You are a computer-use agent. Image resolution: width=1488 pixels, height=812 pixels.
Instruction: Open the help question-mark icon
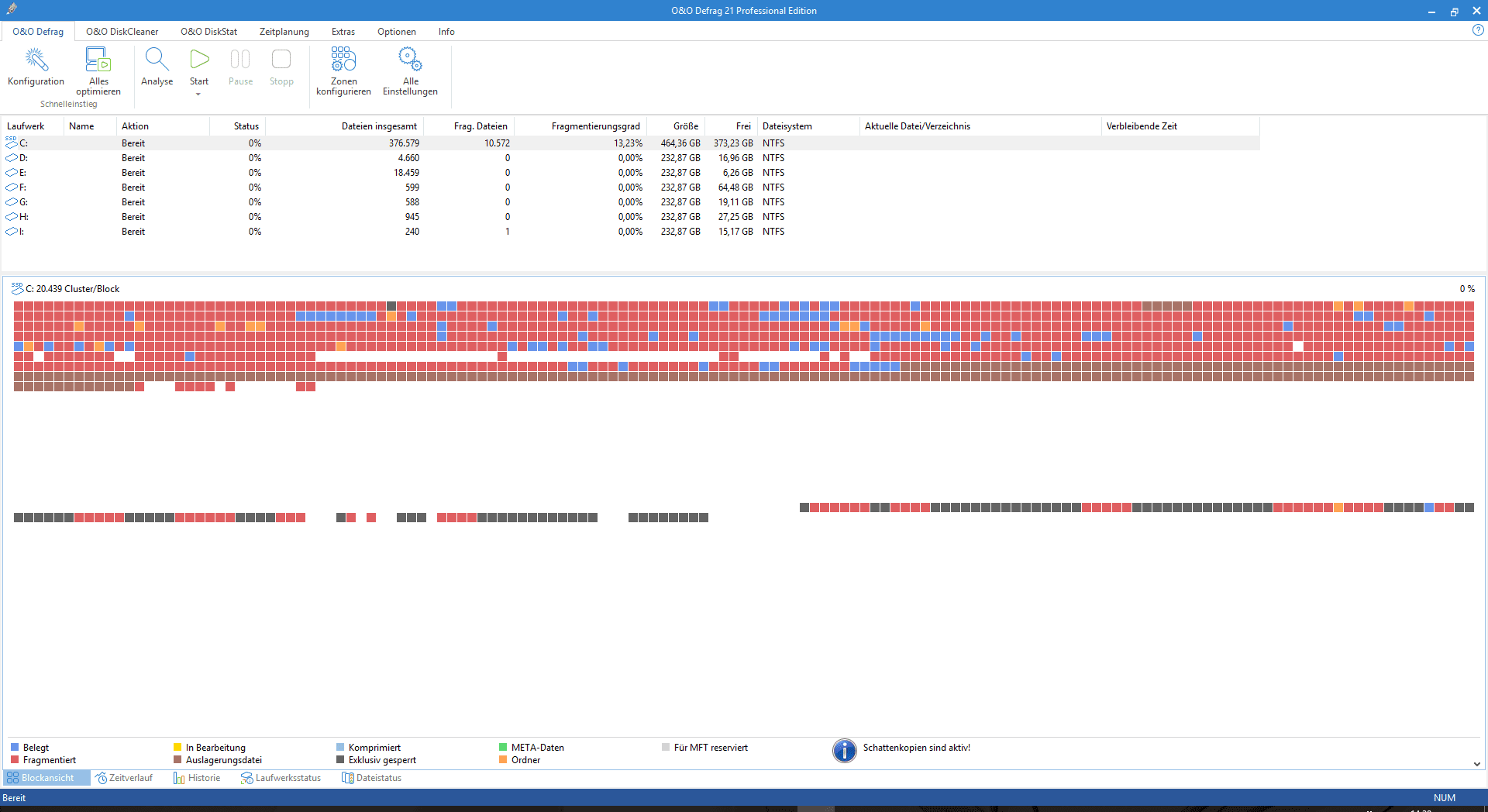point(1478,30)
